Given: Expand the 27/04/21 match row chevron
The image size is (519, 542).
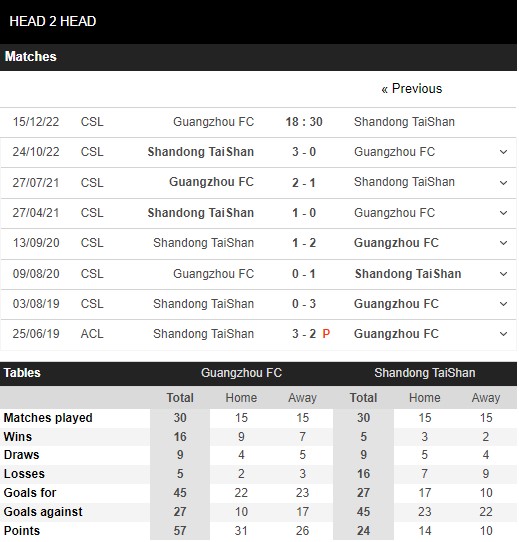Looking at the screenshot, I should coord(503,213).
